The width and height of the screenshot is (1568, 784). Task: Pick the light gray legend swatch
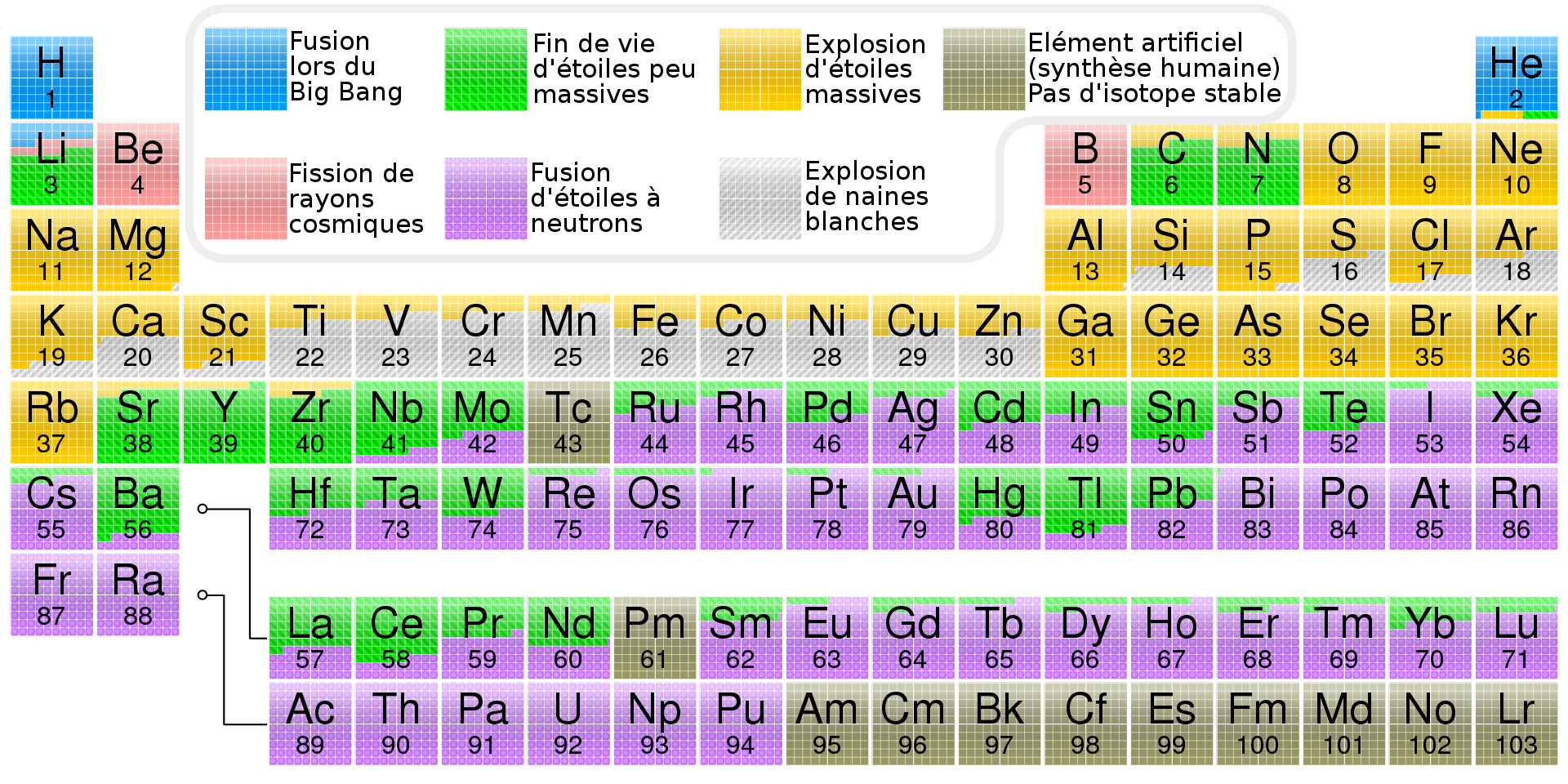(x=759, y=198)
